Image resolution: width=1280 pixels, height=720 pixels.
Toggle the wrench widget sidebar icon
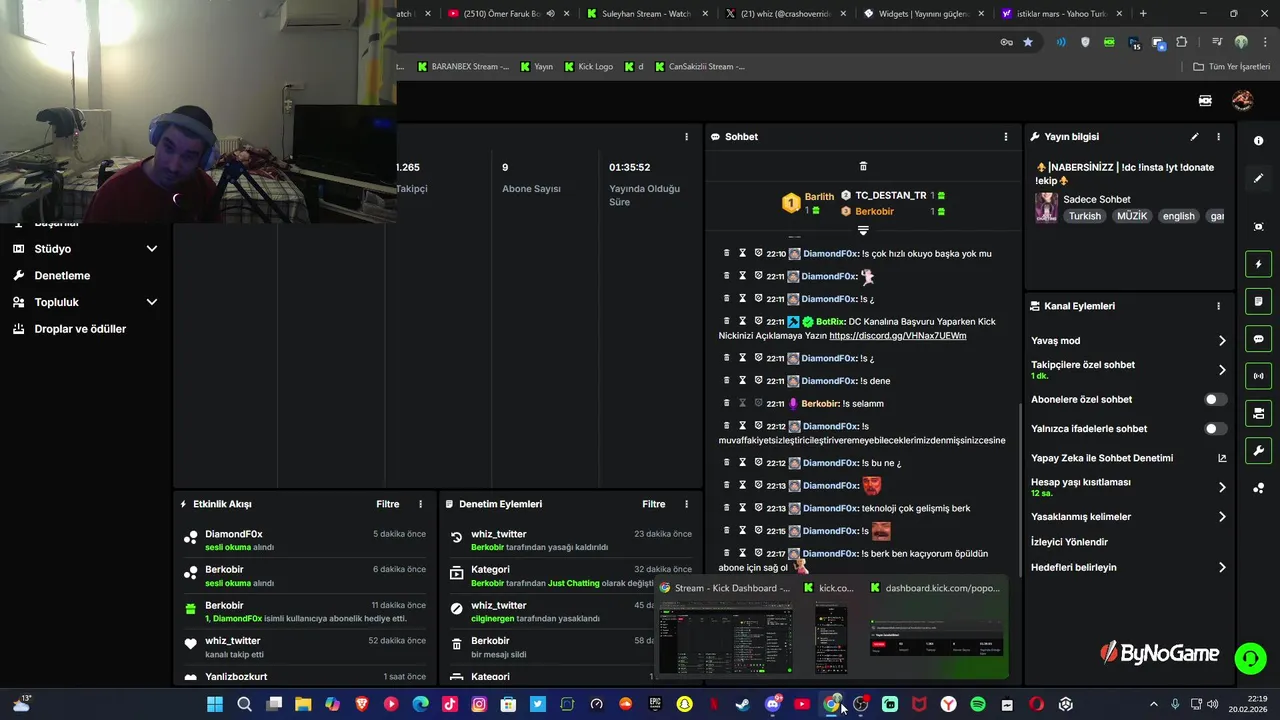(1258, 451)
